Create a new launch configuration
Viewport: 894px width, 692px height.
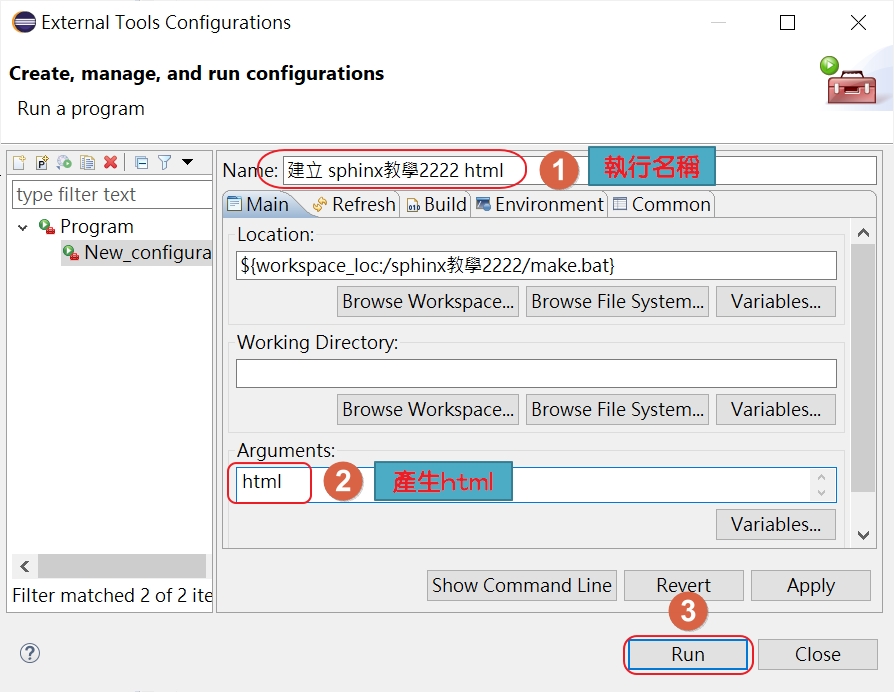[19, 162]
